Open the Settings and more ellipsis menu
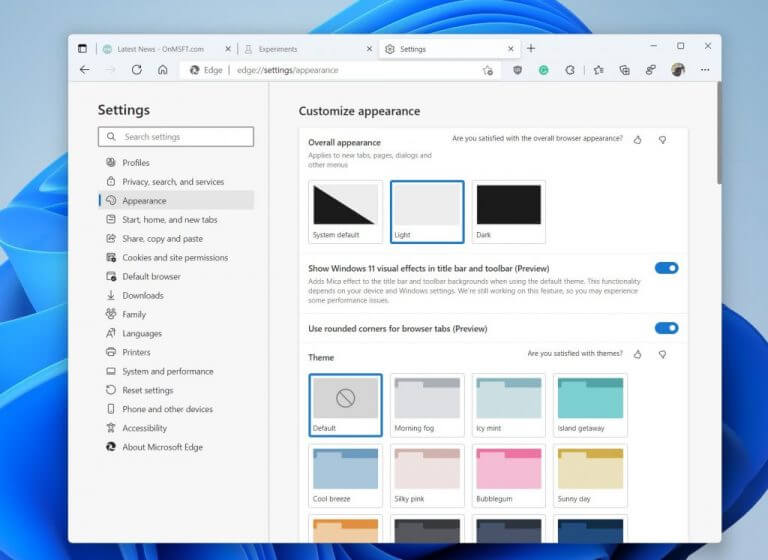Viewport: 768px width, 560px height. pyautogui.click(x=705, y=70)
